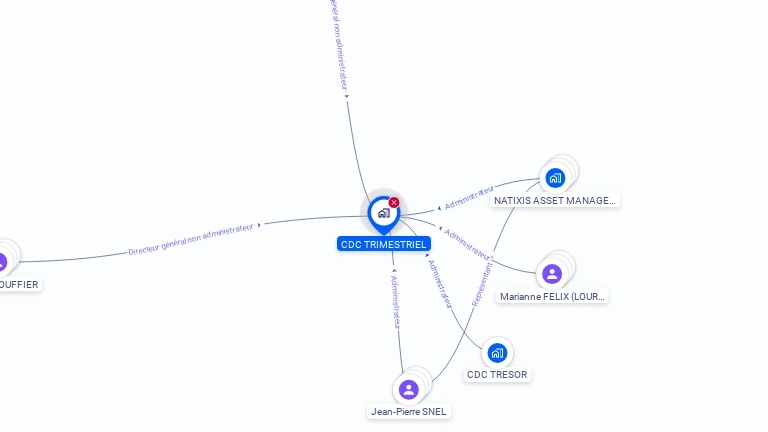This screenshot has height=432, width=768.
Task: Click the vertical edge label at top
Action: tap(339, 45)
